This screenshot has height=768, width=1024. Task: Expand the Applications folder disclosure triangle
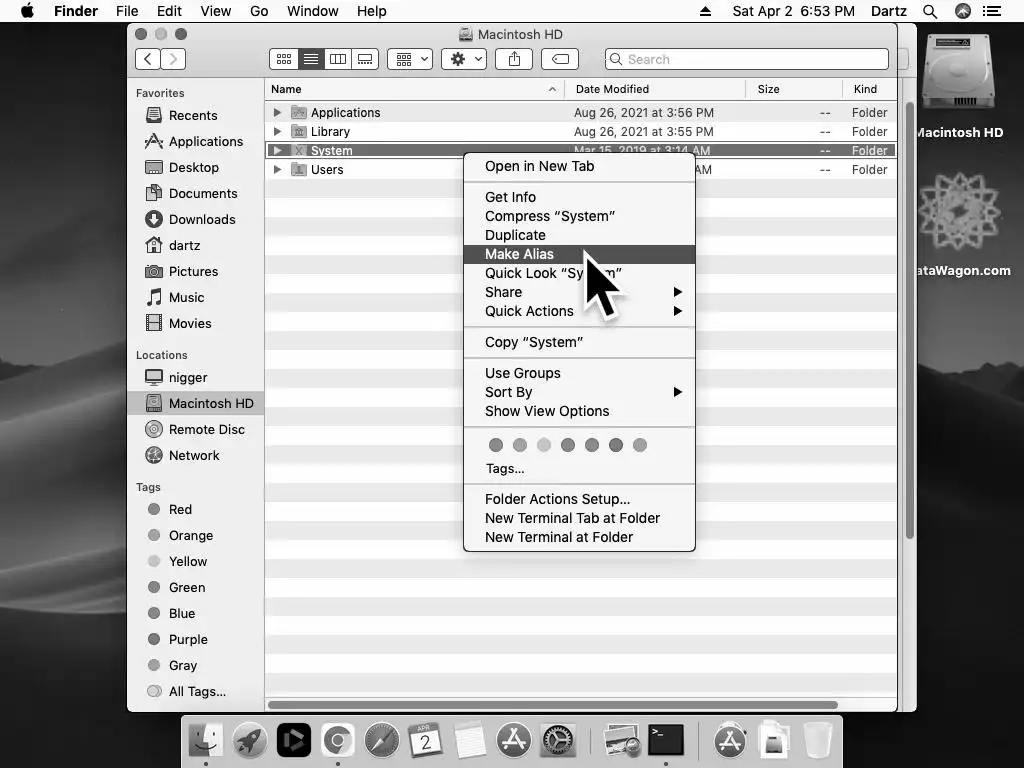(x=277, y=112)
